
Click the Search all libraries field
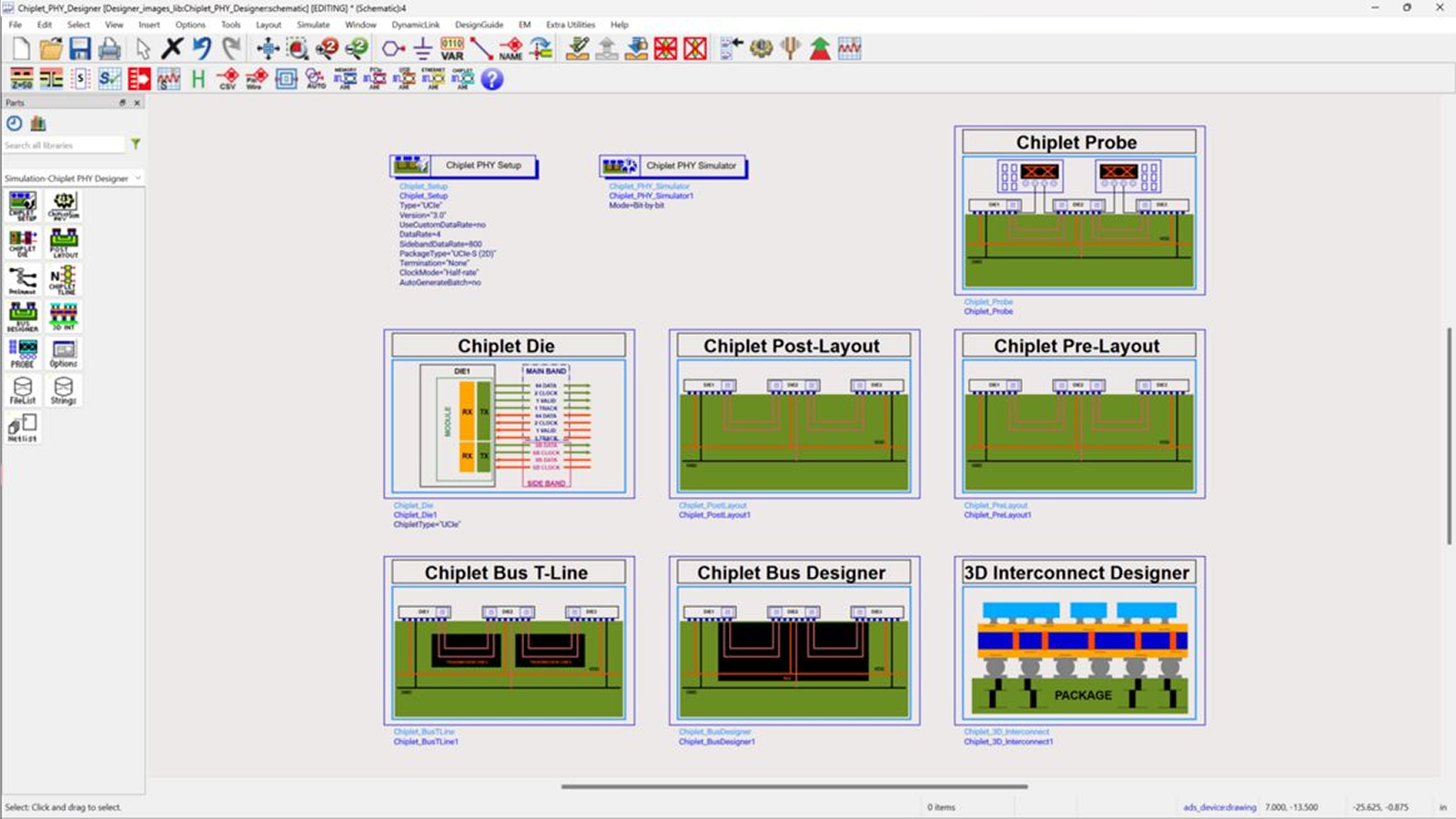pos(64,145)
